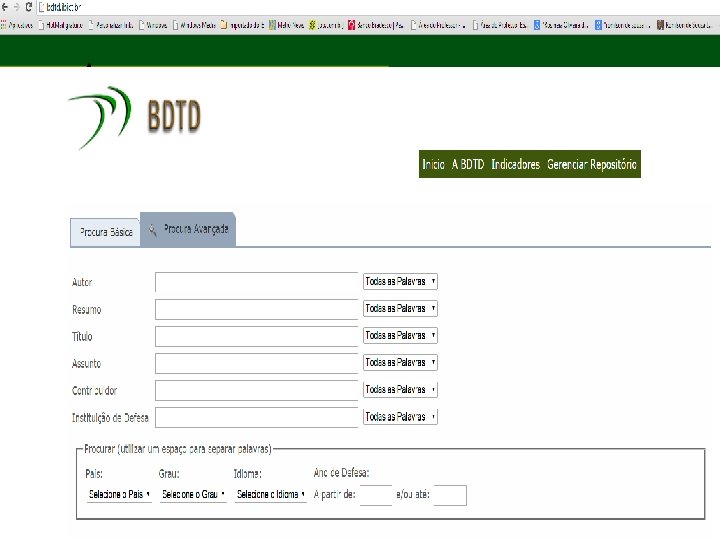Select the Procura Avançada tab
Screen dimensions: 720x540
(x=188, y=229)
